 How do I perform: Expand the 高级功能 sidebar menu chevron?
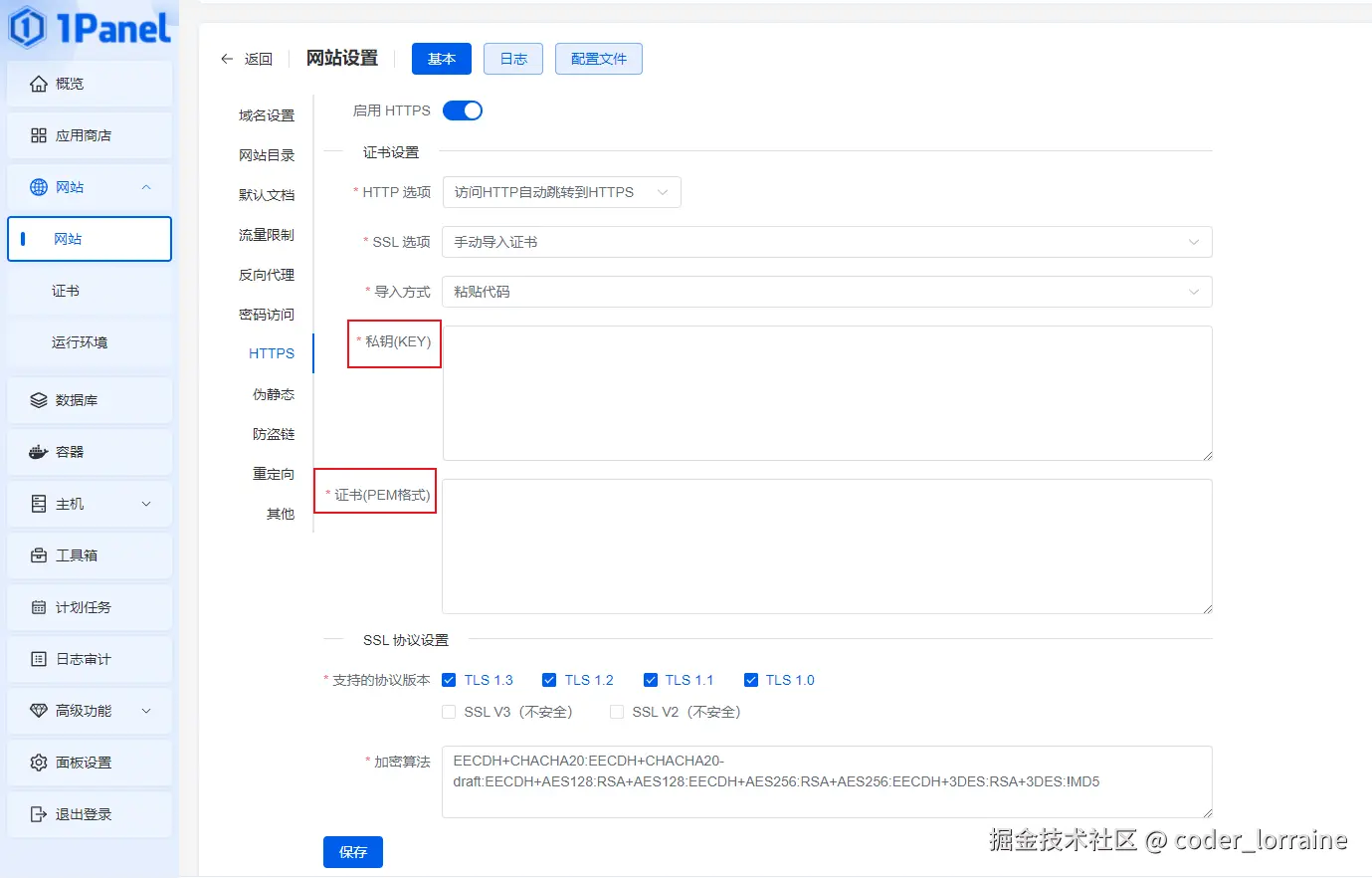coord(146,711)
